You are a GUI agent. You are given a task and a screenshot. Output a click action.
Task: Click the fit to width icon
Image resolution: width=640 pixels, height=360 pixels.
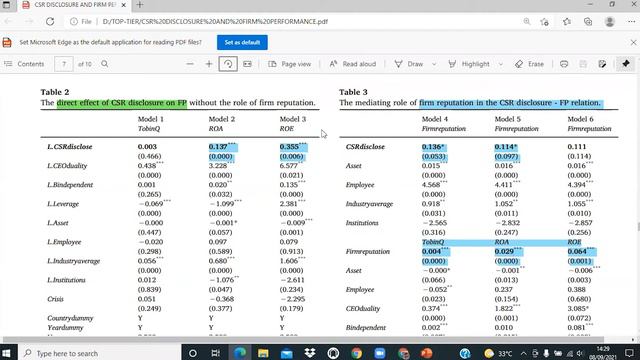247,64
